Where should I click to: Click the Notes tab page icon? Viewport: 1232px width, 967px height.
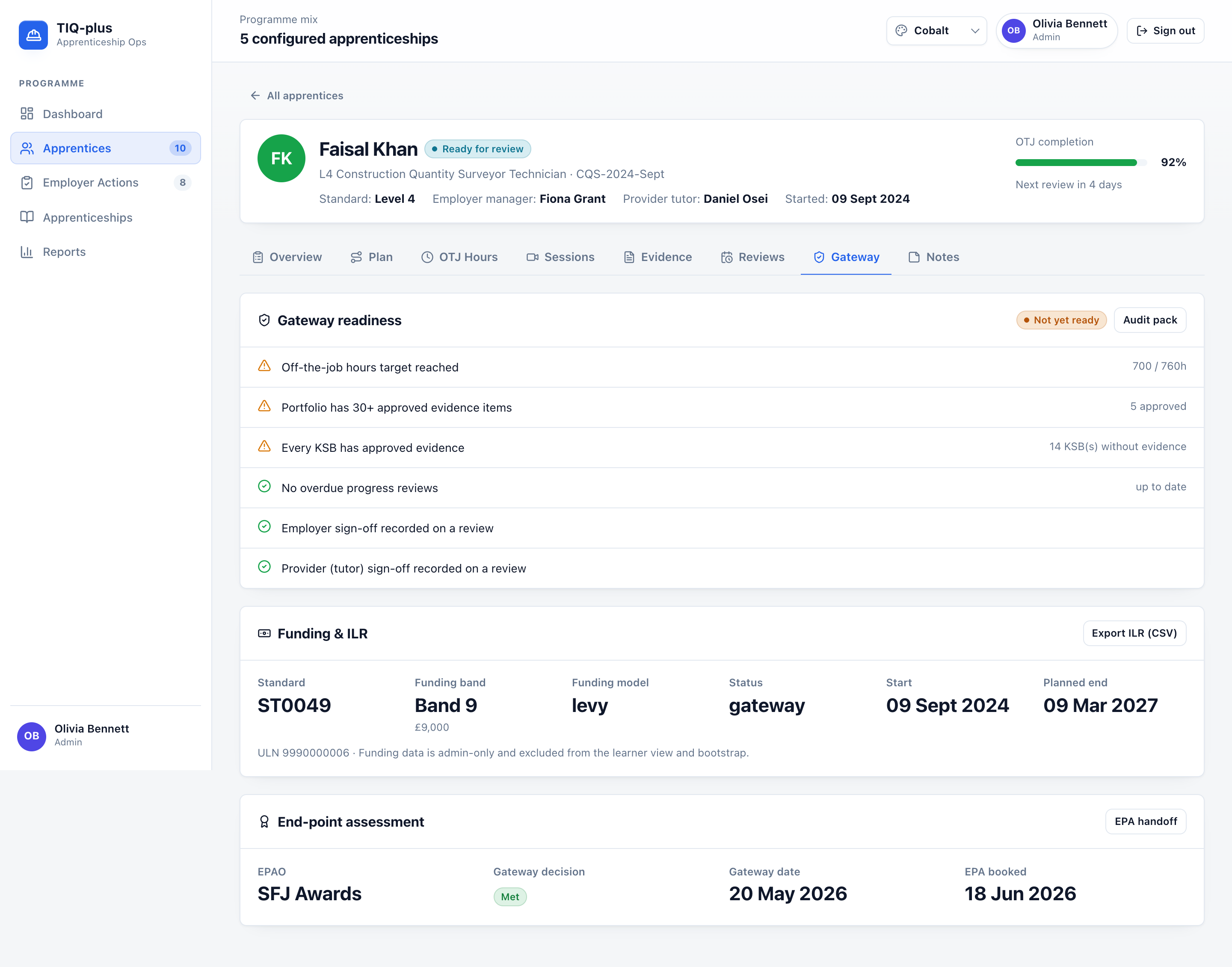tap(914, 258)
